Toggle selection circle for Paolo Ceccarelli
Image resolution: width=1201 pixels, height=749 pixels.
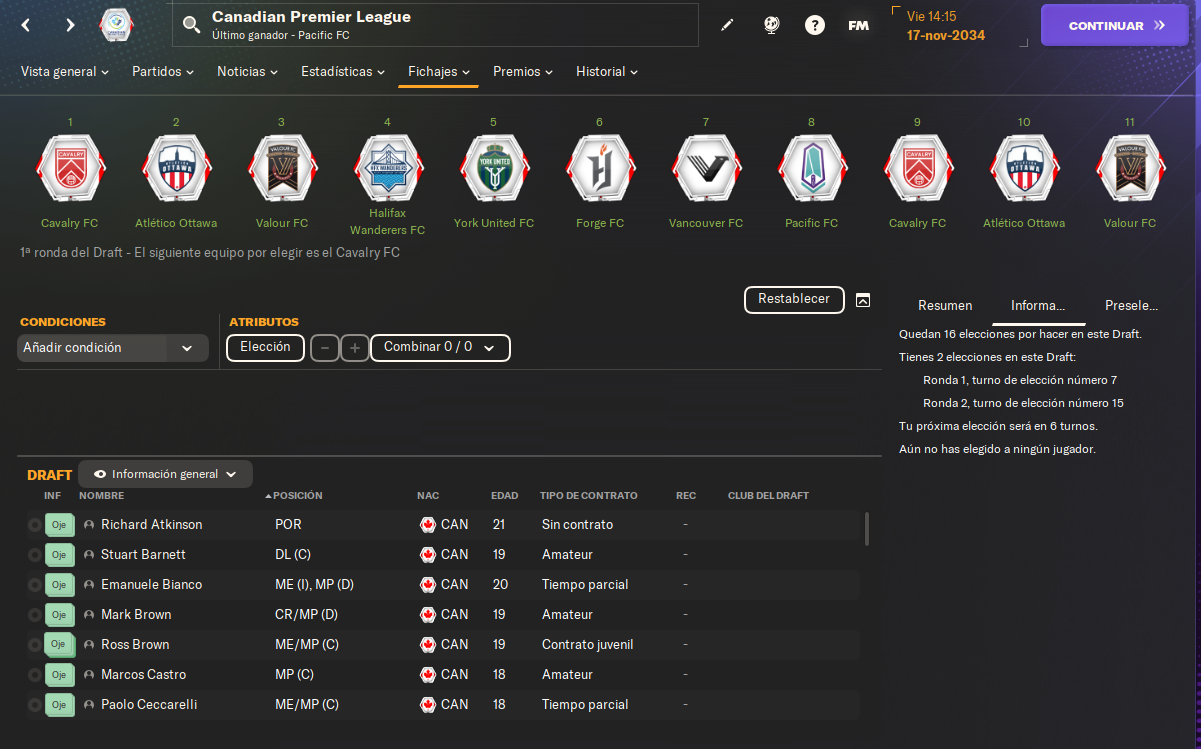34,705
